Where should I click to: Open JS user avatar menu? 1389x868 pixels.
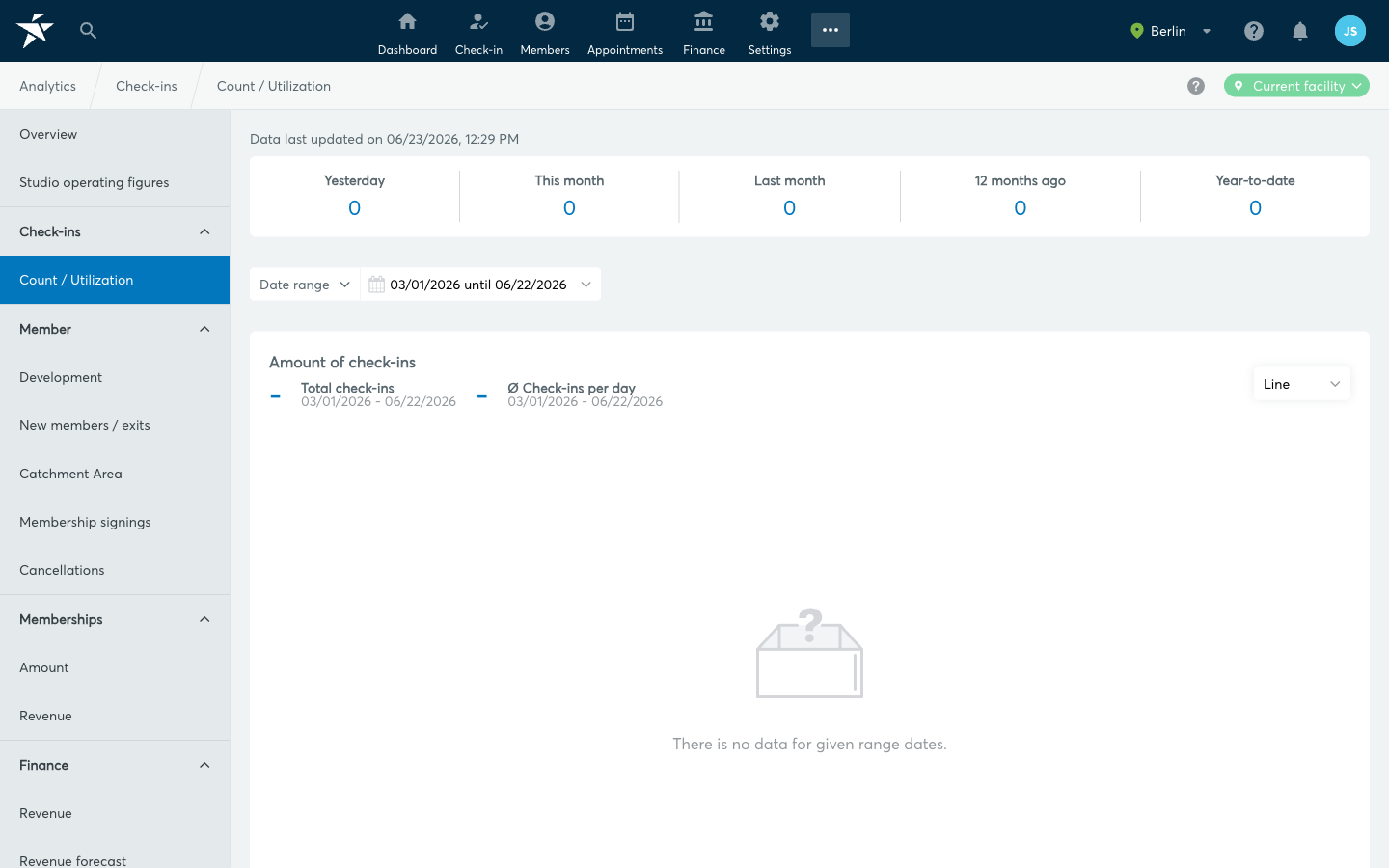coord(1350,31)
